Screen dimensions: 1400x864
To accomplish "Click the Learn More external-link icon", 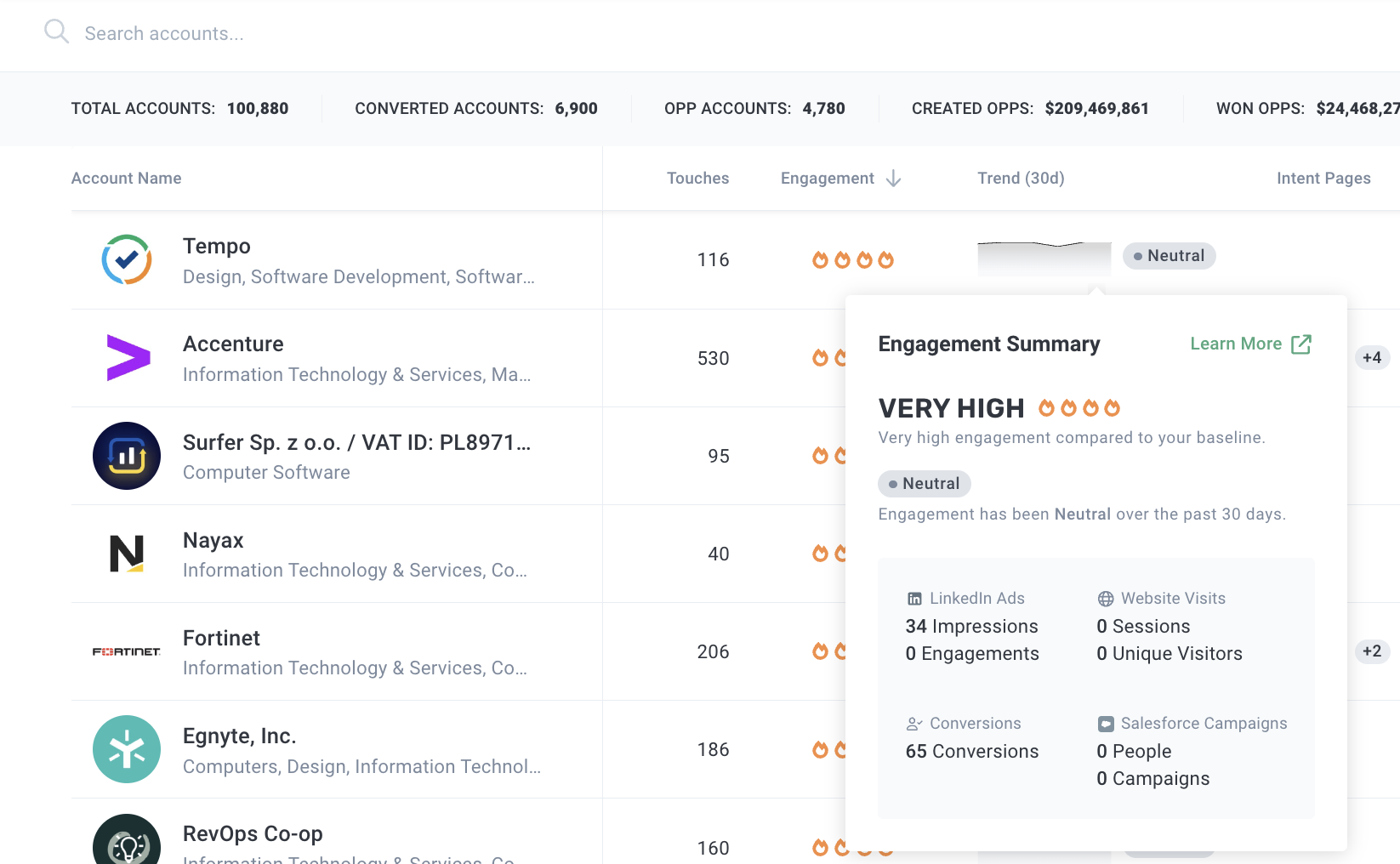I will pyautogui.click(x=1300, y=344).
